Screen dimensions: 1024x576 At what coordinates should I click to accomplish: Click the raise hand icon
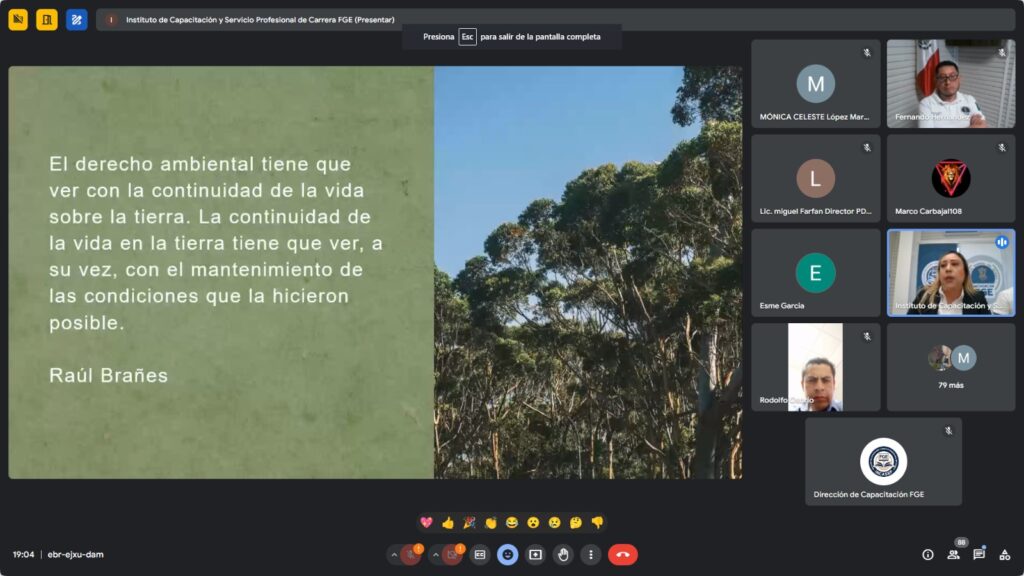[563, 554]
